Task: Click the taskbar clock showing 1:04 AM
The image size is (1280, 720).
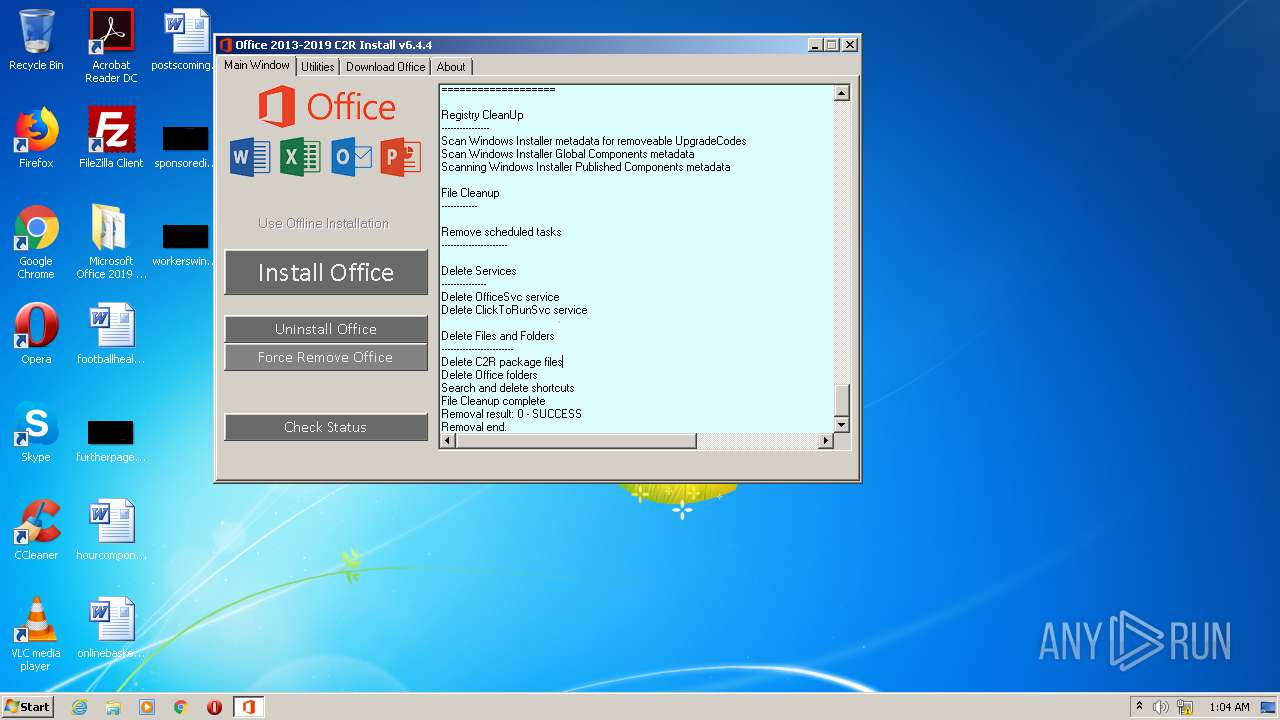Action: coord(1229,707)
